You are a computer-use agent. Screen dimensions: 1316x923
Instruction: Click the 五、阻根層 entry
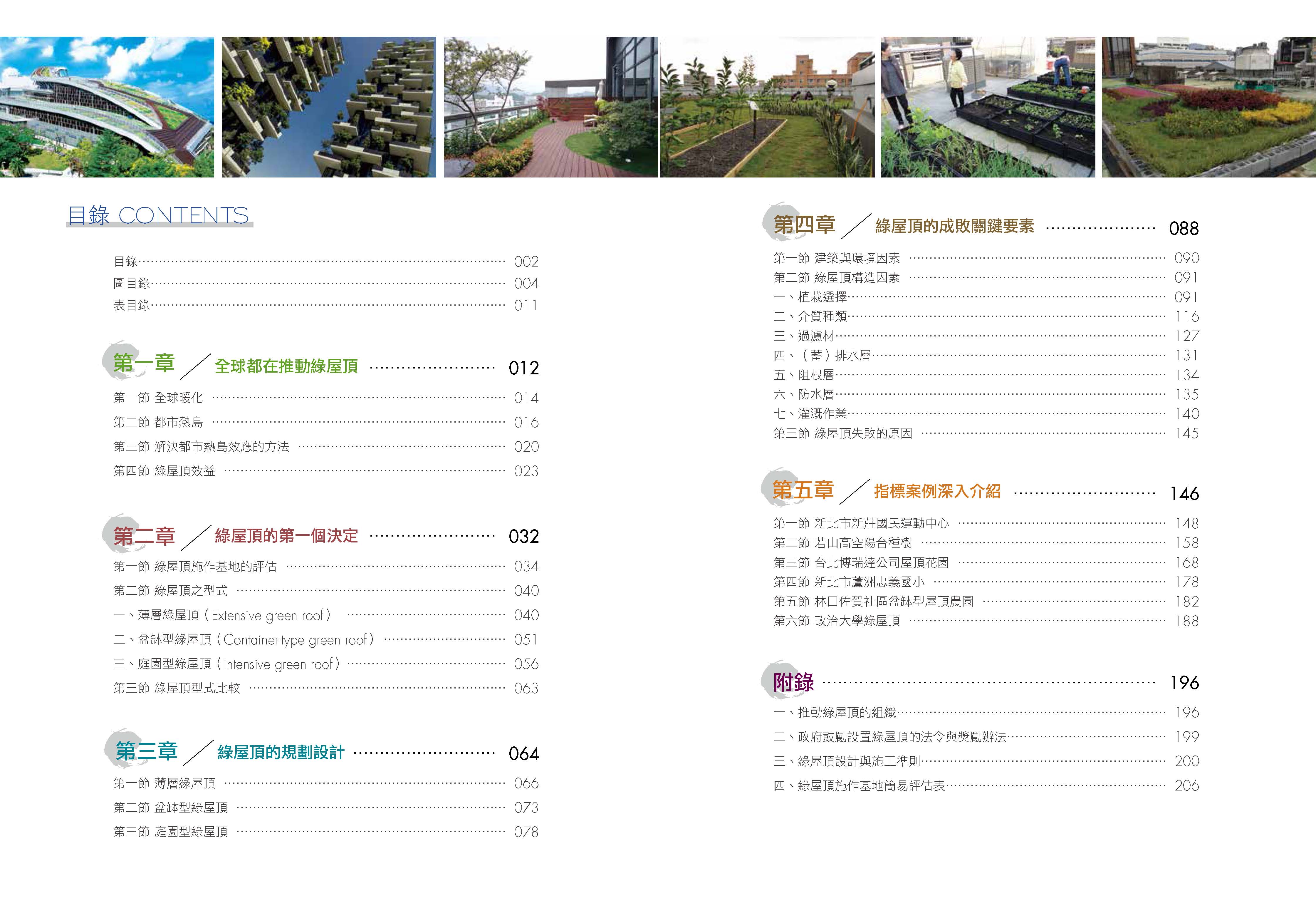[986, 375]
